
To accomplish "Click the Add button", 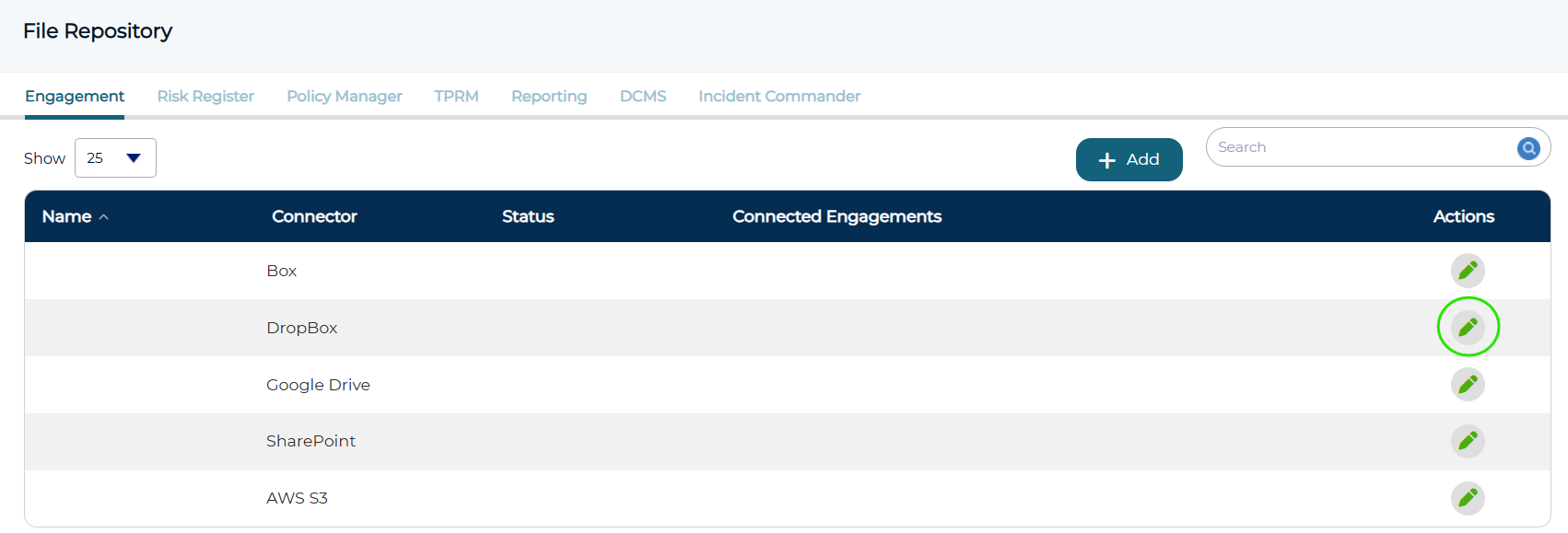I will (1129, 159).
